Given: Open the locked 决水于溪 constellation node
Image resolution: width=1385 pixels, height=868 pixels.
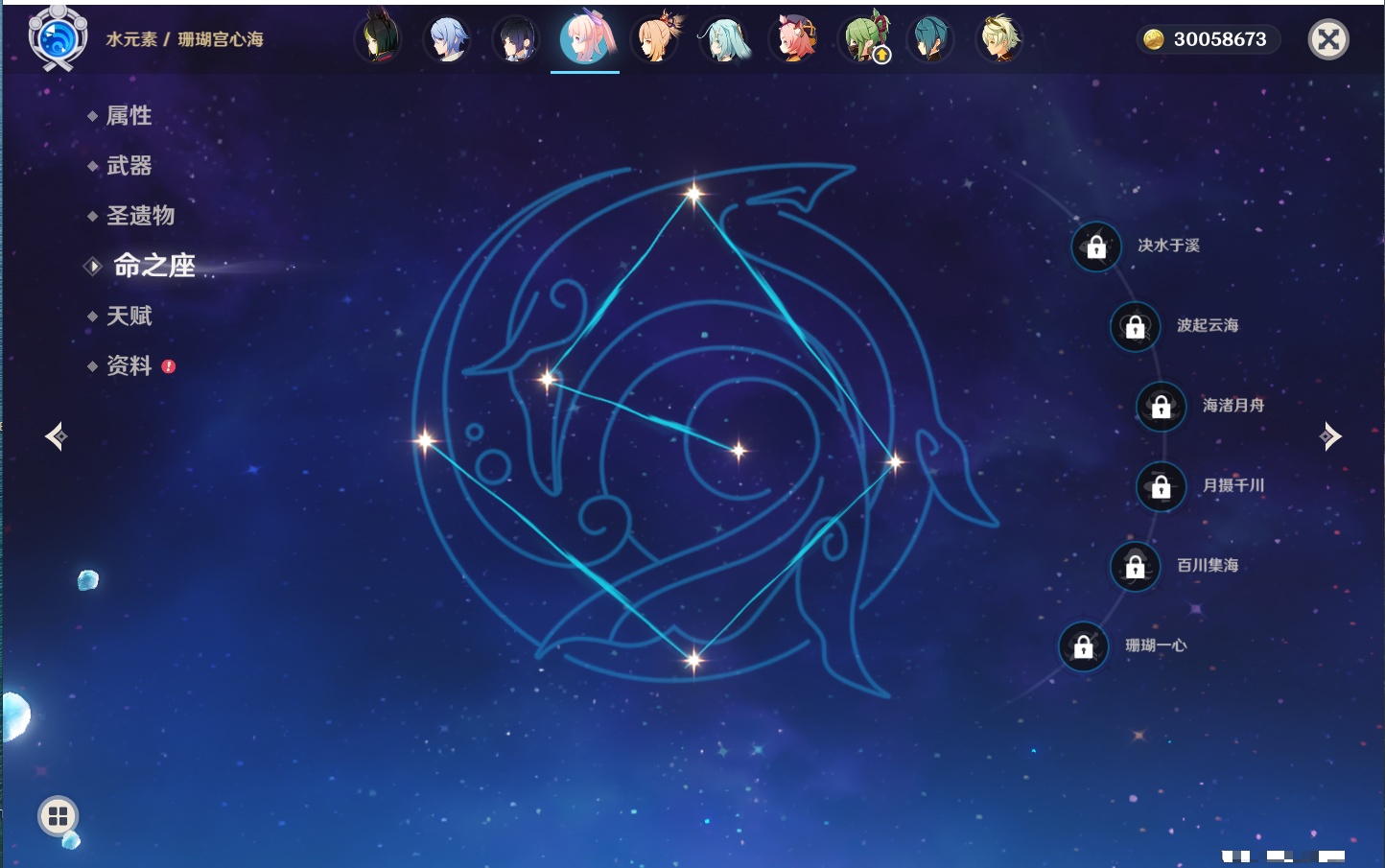Looking at the screenshot, I should click(x=1096, y=246).
